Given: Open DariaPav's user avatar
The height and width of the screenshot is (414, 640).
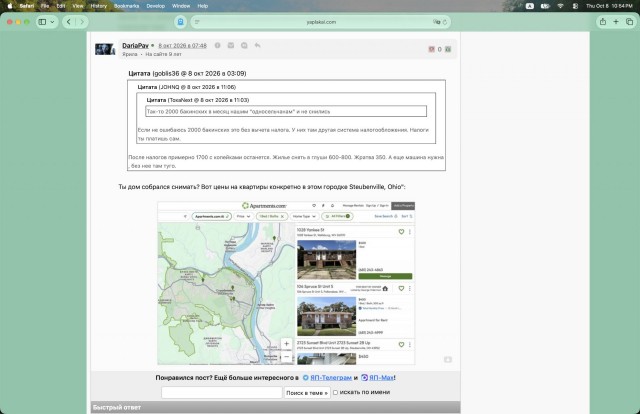Looking at the screenshot, I should point(105,49).
